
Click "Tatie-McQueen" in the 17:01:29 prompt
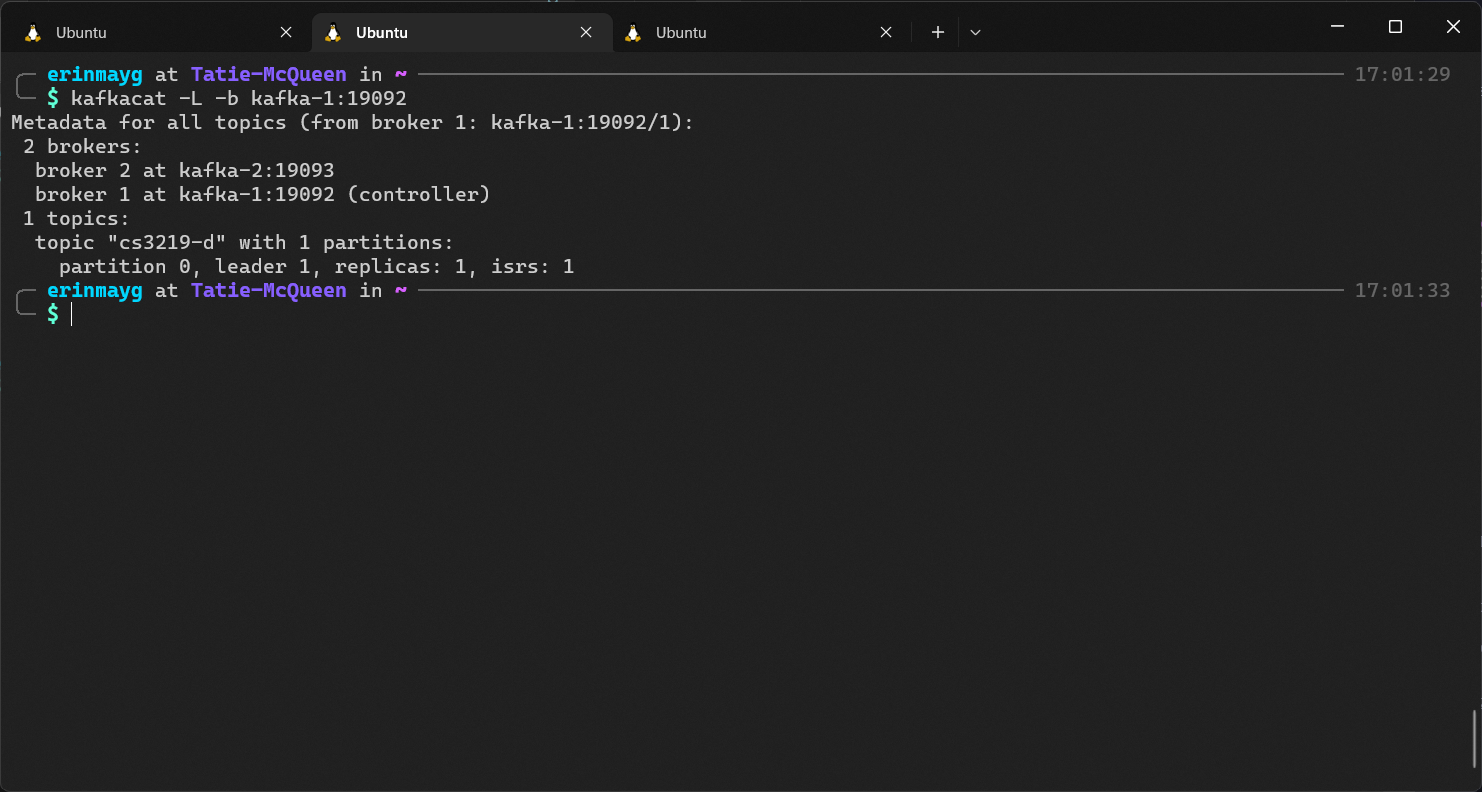[x=269, y=74]
